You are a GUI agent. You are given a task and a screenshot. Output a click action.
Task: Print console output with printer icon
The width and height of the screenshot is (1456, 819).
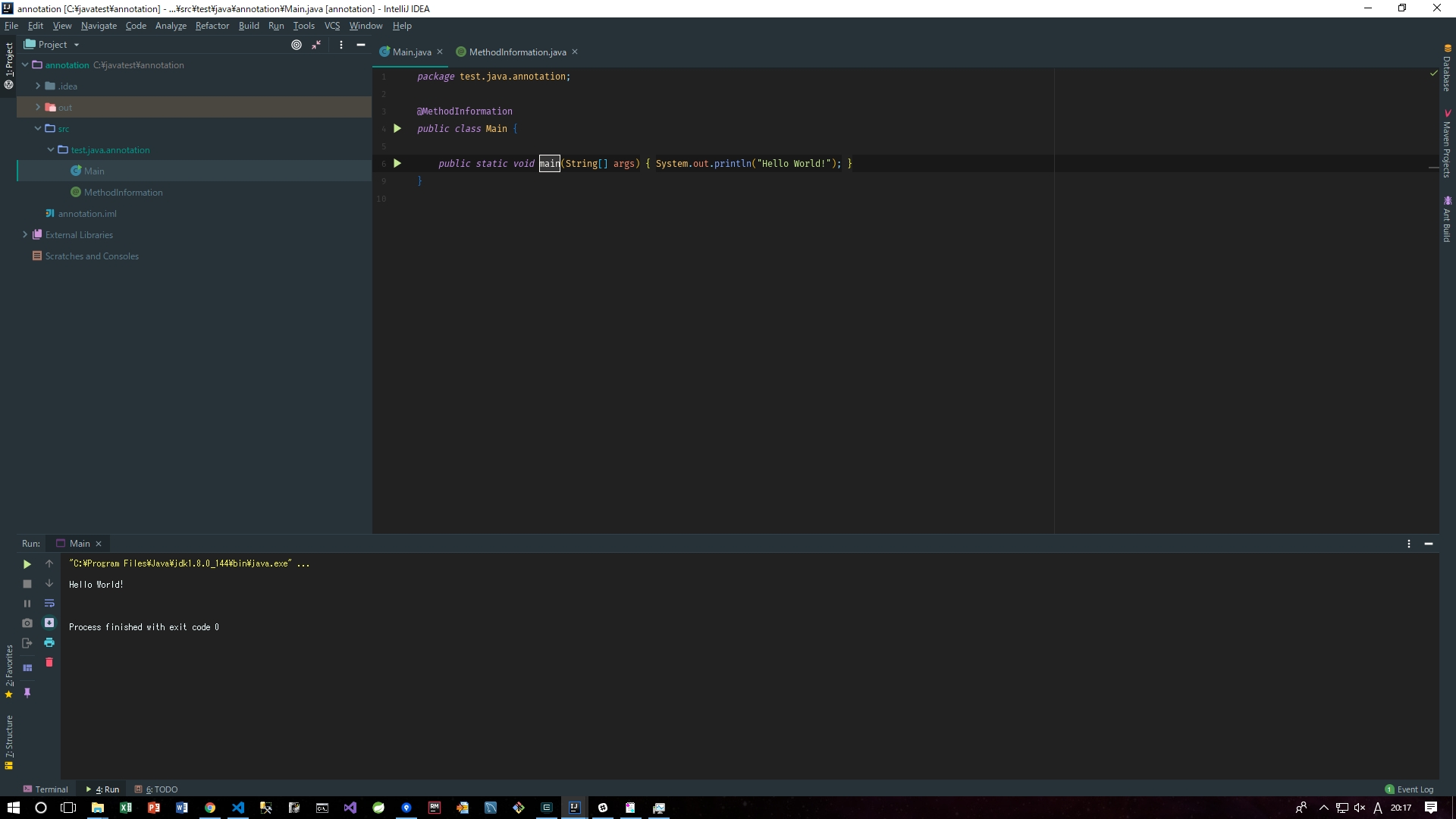pos(49,642)
